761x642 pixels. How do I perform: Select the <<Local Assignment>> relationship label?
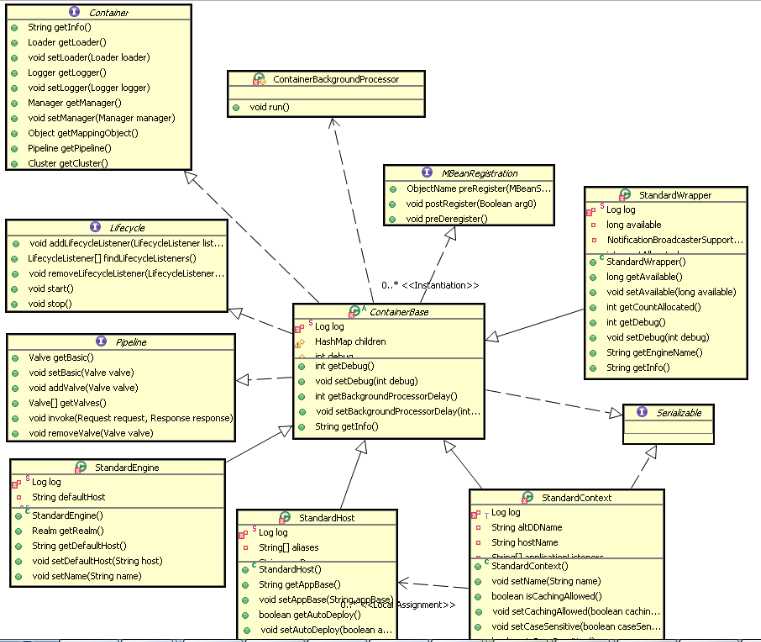pyautogui.click(x=407, y=605)
